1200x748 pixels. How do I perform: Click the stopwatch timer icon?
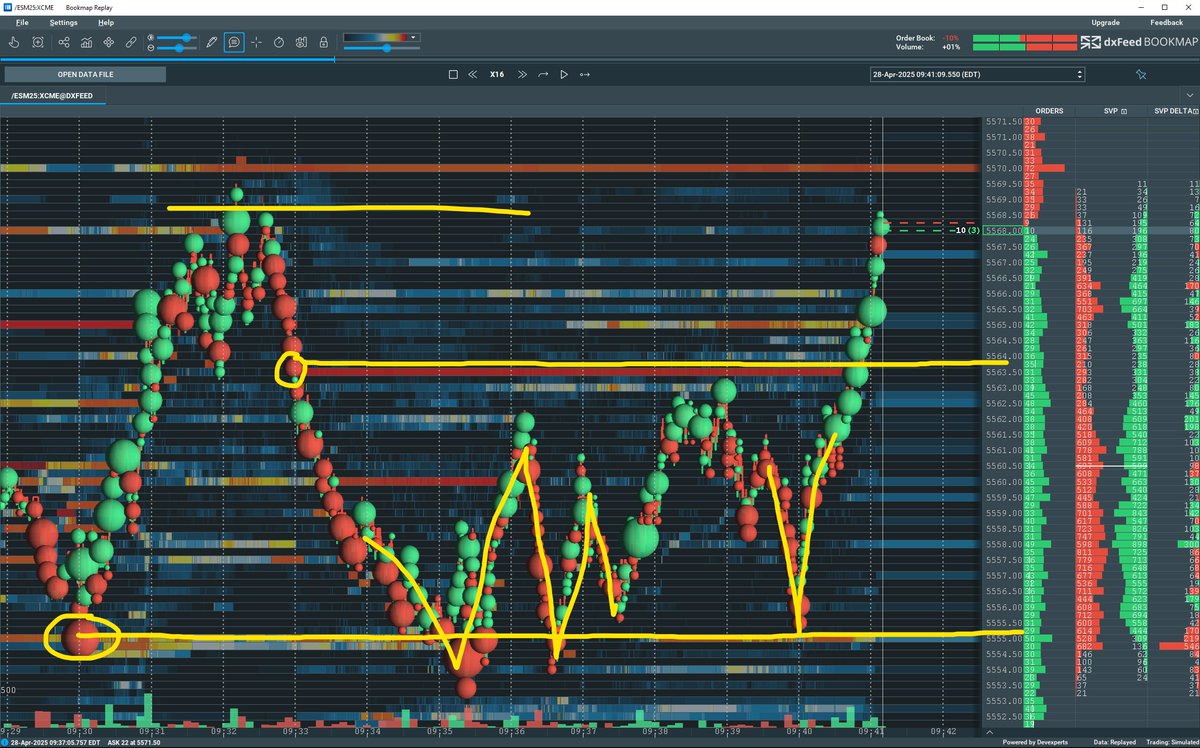278,42
